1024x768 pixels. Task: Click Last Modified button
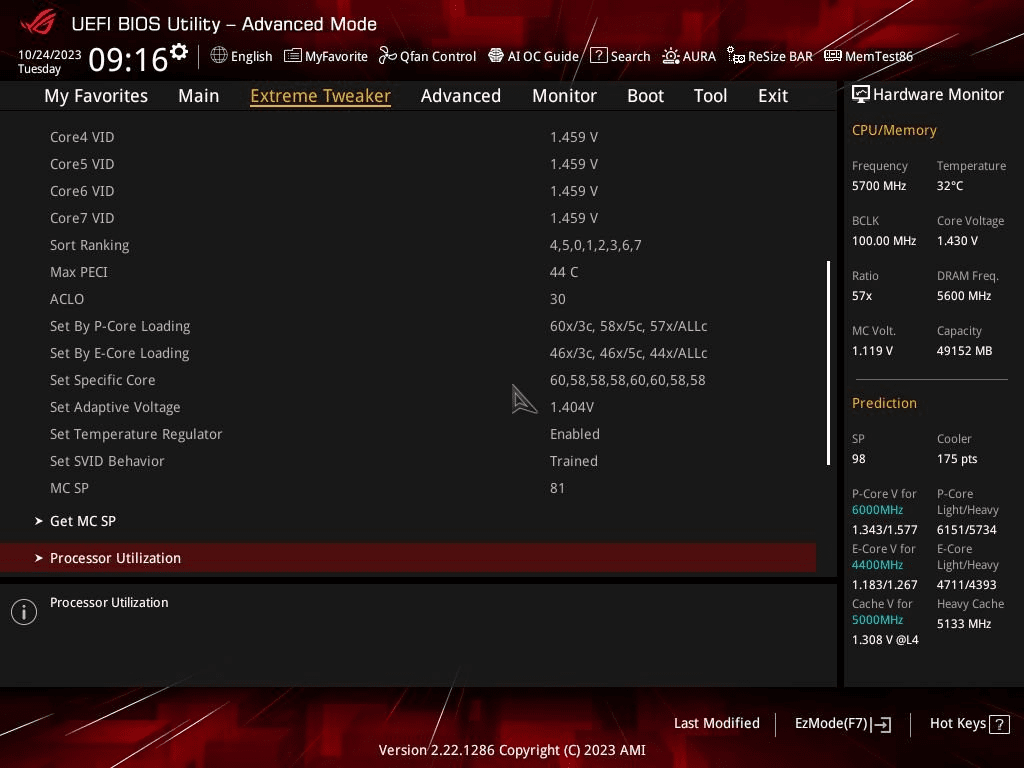(x=716, y=724)
